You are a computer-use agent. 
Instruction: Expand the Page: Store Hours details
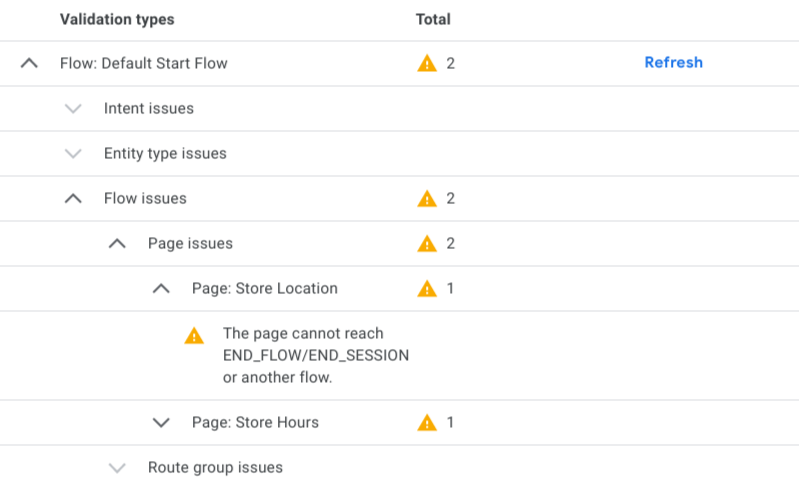(x=161, y=422)
